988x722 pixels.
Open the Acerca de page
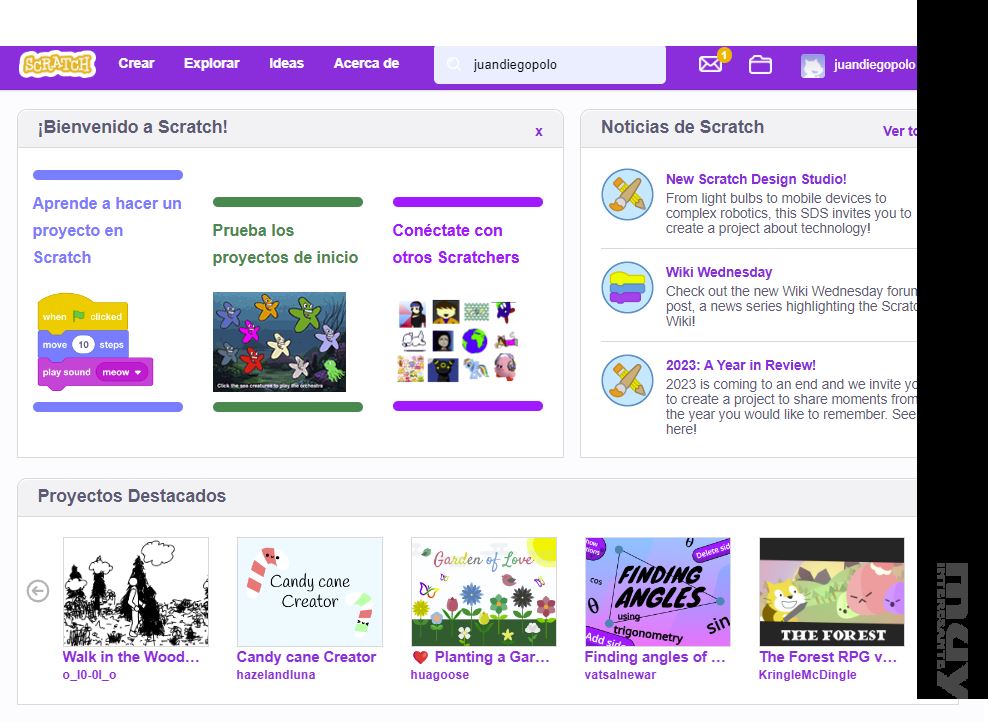(366, 63)
